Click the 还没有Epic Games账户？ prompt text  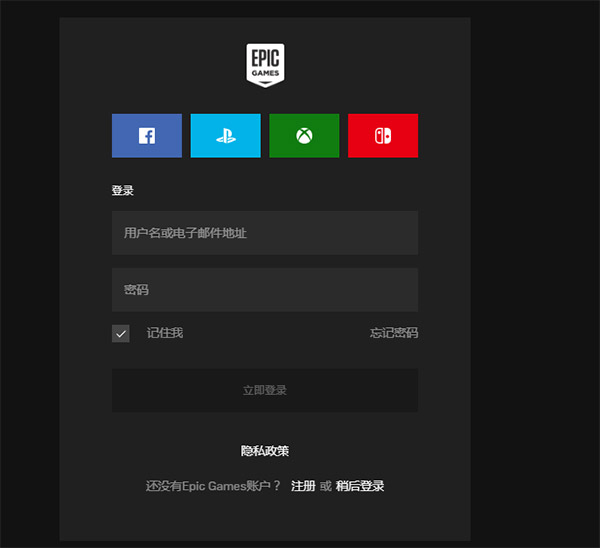click(213, 486)
